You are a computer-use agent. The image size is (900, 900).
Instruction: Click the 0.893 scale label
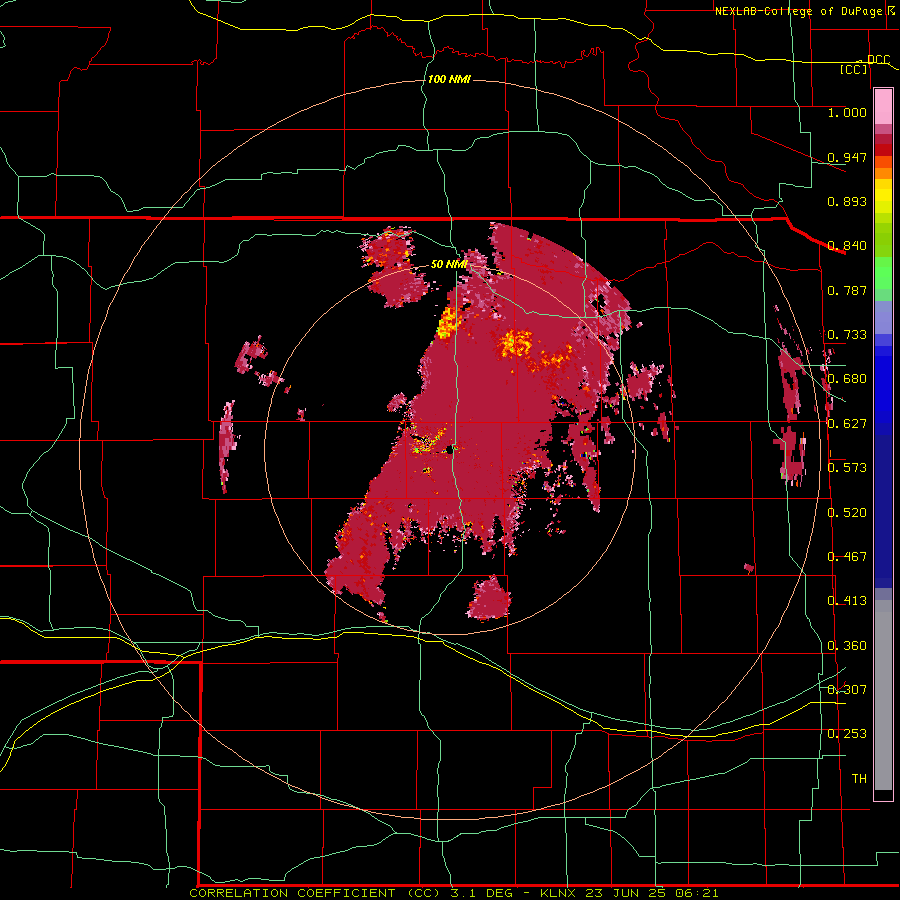coord(847,201)
